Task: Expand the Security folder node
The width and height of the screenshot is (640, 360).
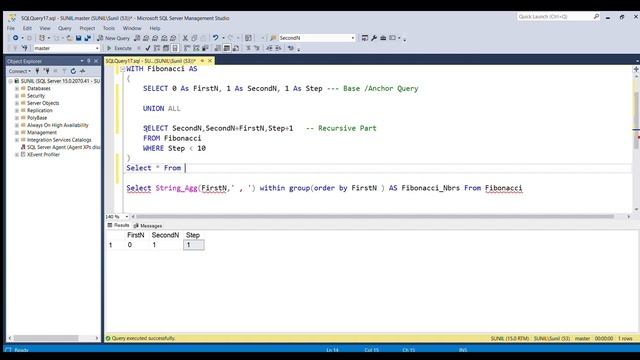Action: coord(17,96)
